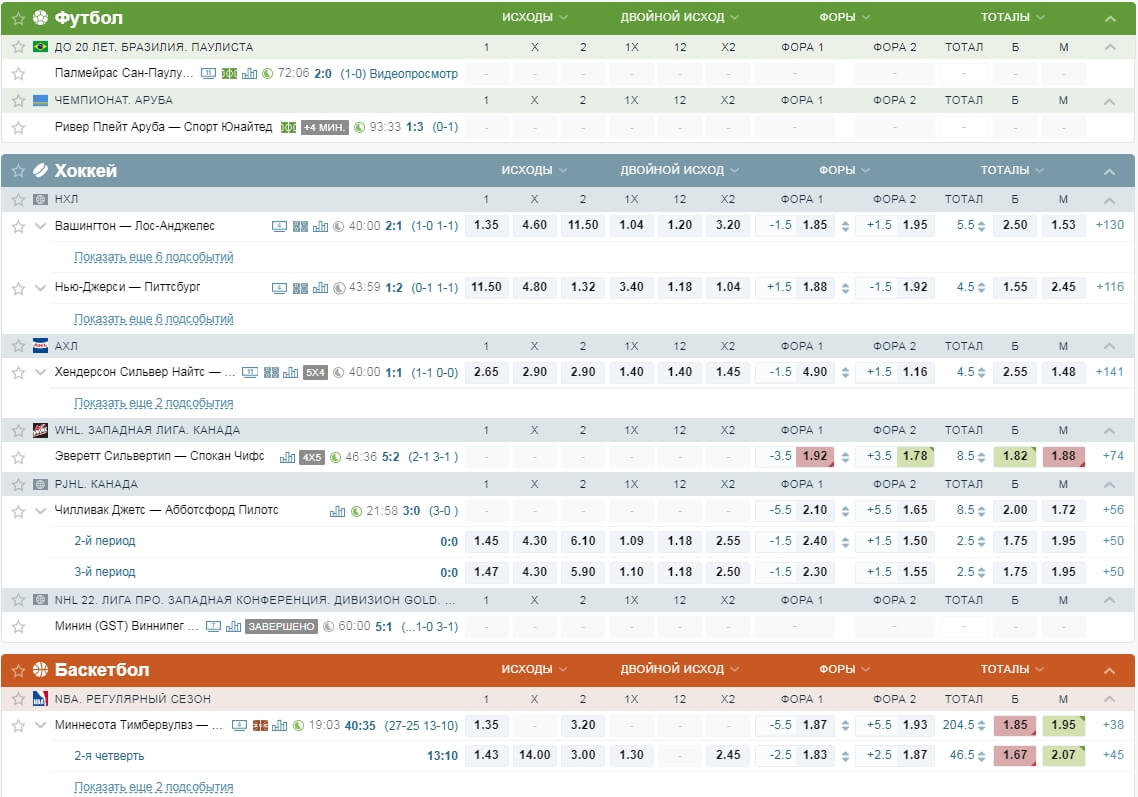Add Хоккей section to favorites star
The height and width of the screenshot is (797, 1138).
click(x=18, y=171)
